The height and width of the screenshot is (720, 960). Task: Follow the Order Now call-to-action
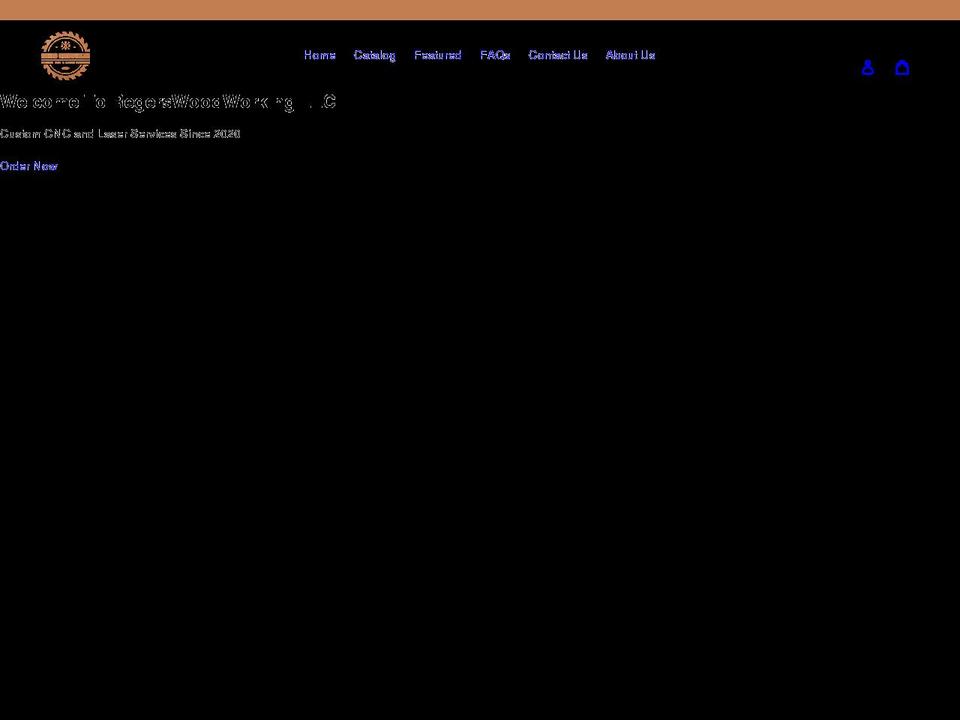29,166
